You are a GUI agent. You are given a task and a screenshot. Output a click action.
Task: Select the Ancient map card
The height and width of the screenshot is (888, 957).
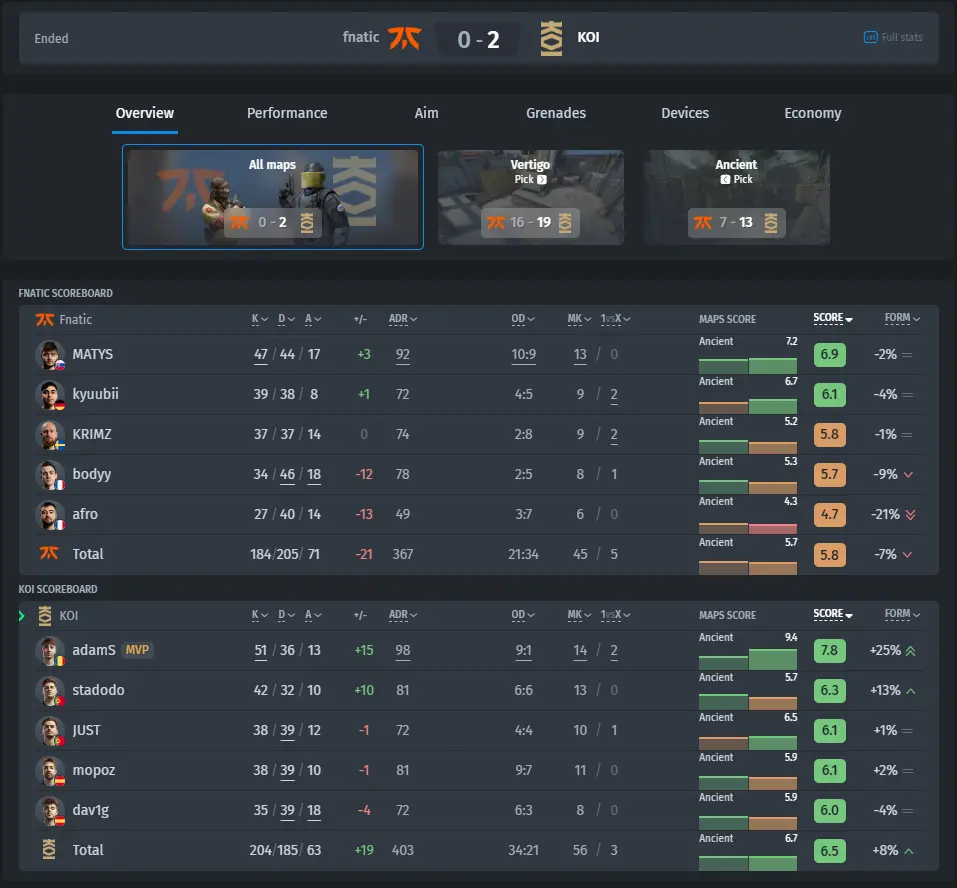click(737, 197)
